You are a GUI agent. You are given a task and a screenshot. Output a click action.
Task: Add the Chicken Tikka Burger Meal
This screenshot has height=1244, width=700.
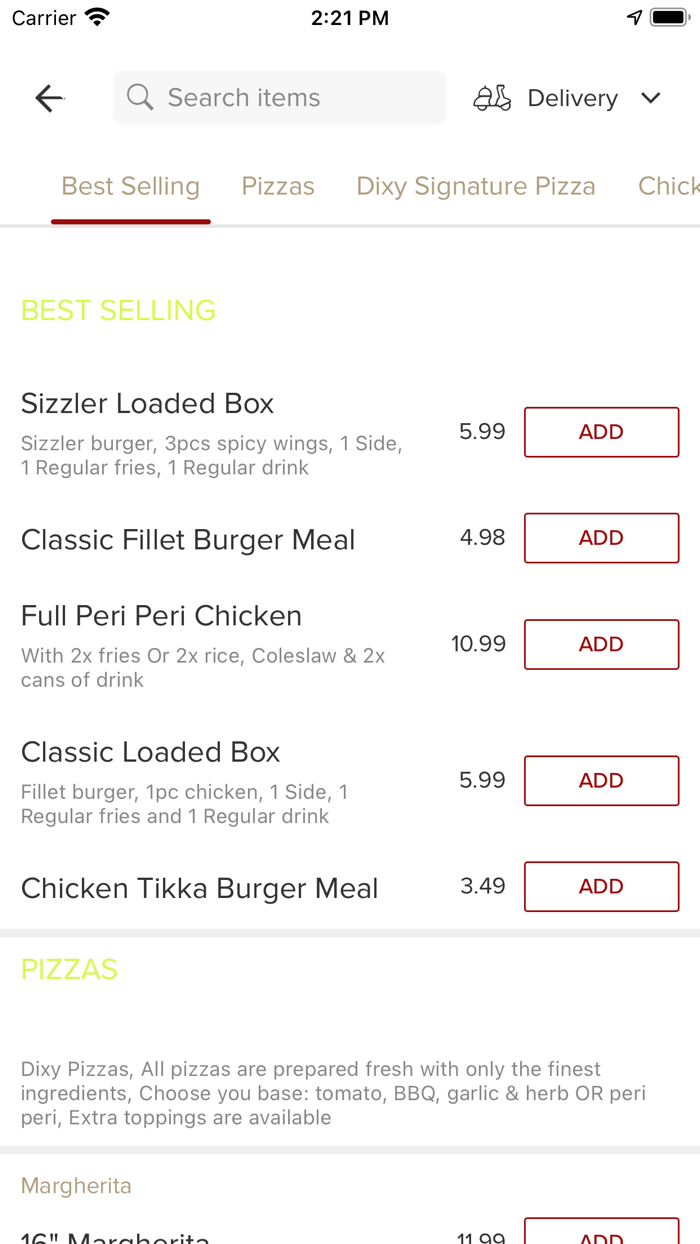click(601, 886)
